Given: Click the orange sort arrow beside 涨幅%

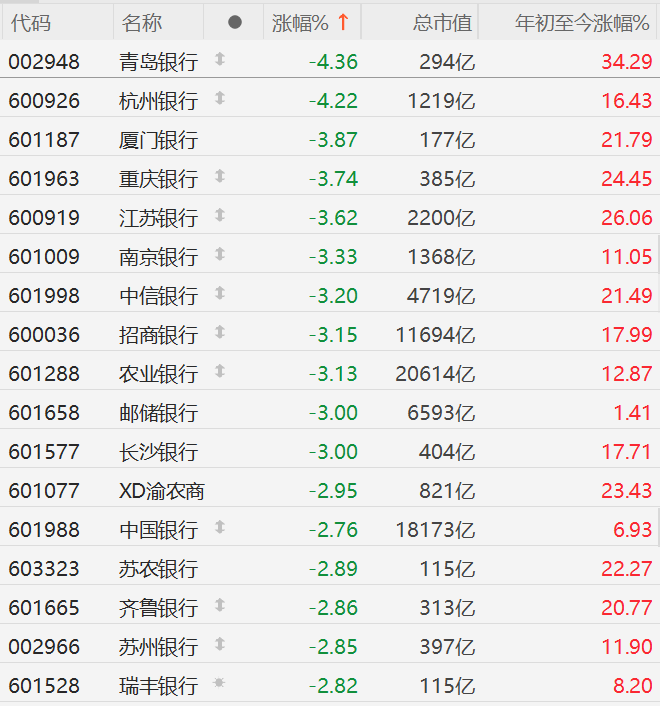Looking at the screenshot, I should click(x=343, y=22).
